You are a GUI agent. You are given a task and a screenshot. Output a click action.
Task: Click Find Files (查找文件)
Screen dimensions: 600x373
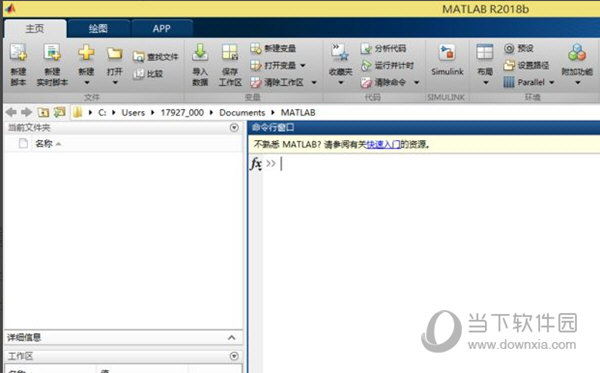tap(156, 57)
